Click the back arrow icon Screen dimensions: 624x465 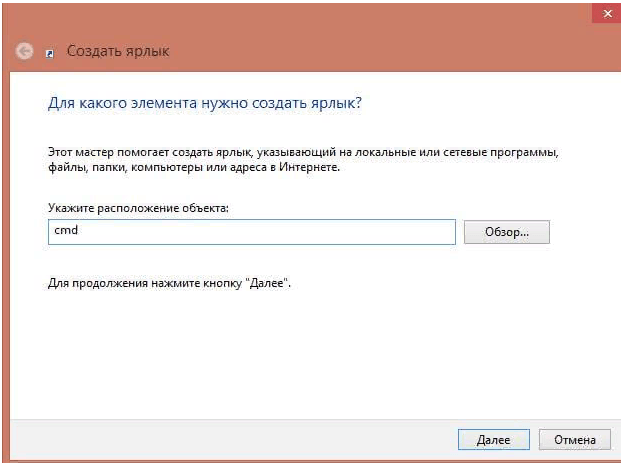click(x=24, y=51)
